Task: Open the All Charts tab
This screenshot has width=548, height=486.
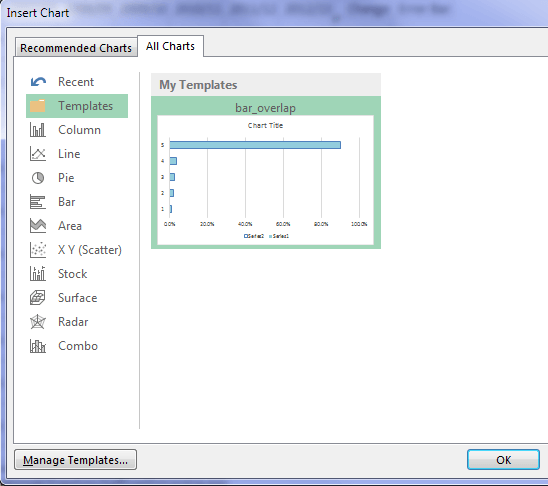Action: pos(170,46)
